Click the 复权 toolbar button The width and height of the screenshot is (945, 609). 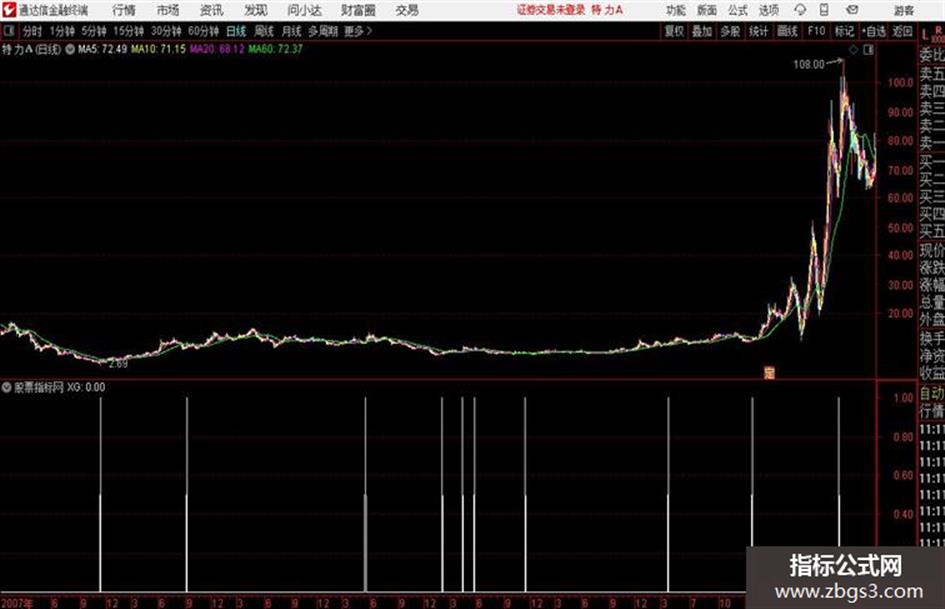(674, 31)
